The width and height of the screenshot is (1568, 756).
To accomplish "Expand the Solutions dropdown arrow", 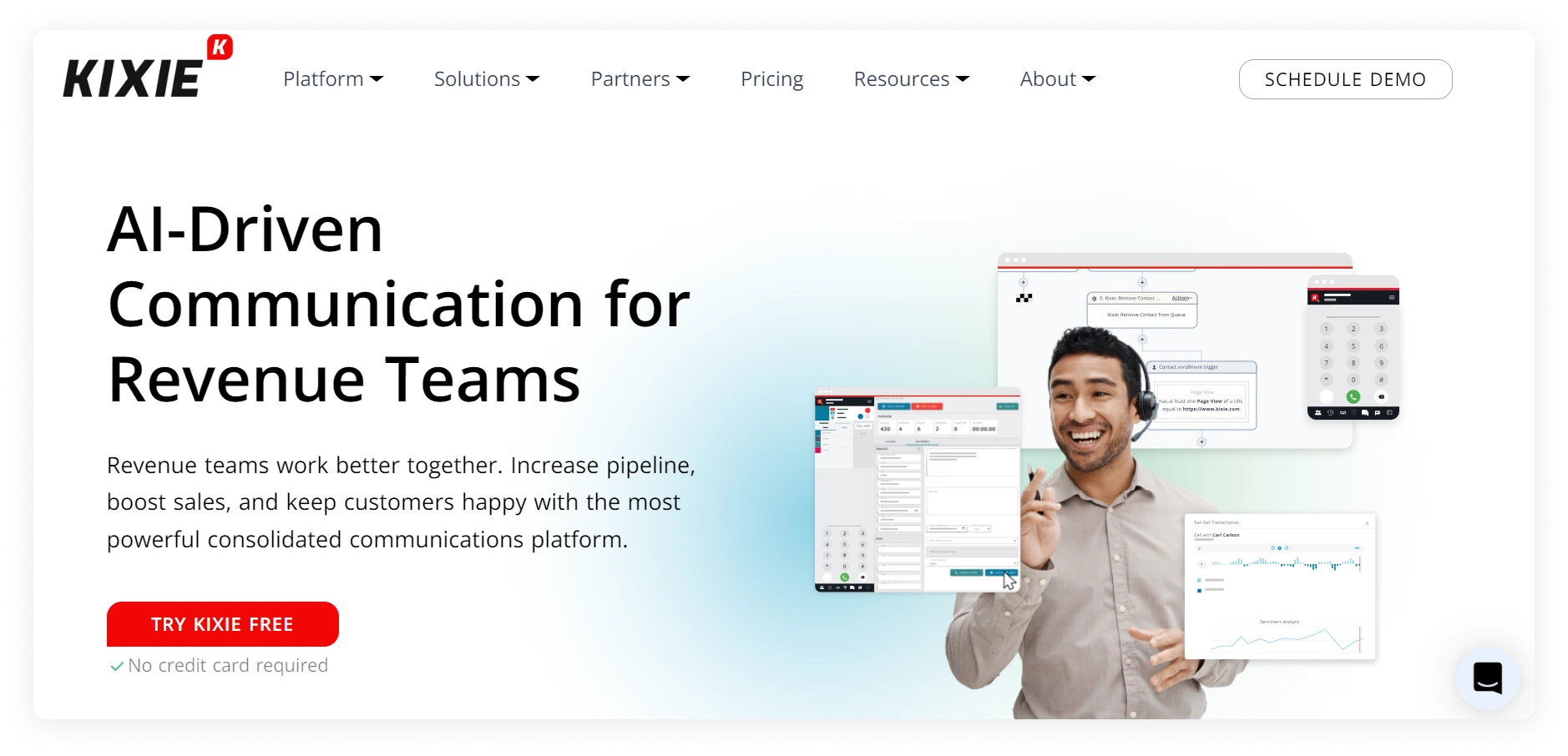I will click(533, 79).
